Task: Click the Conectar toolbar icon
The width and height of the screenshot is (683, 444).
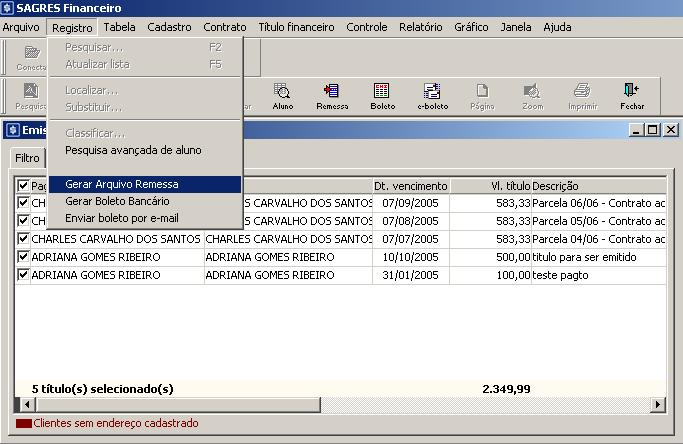Action: pyautogui.click(x=31, y=57)
